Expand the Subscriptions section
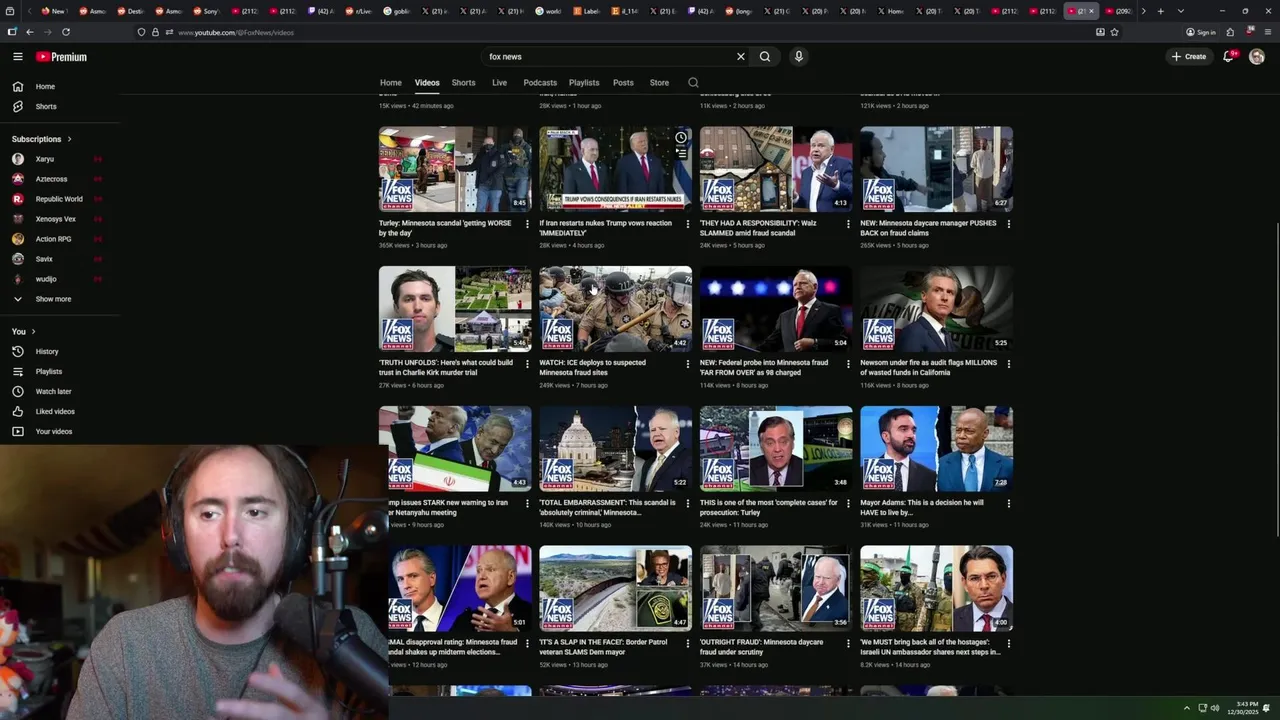1280x720 pixels. point(42,139)
